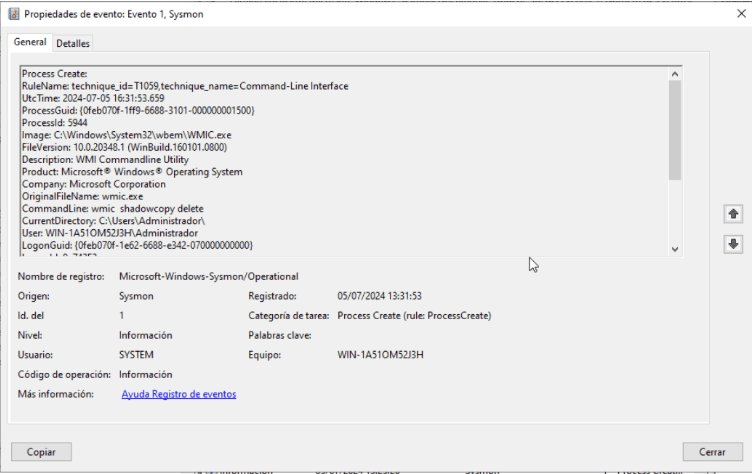Viewport: 755px width, 474px height.
Task: Close the Propiedades de evento window
Action: coord(739,13)
